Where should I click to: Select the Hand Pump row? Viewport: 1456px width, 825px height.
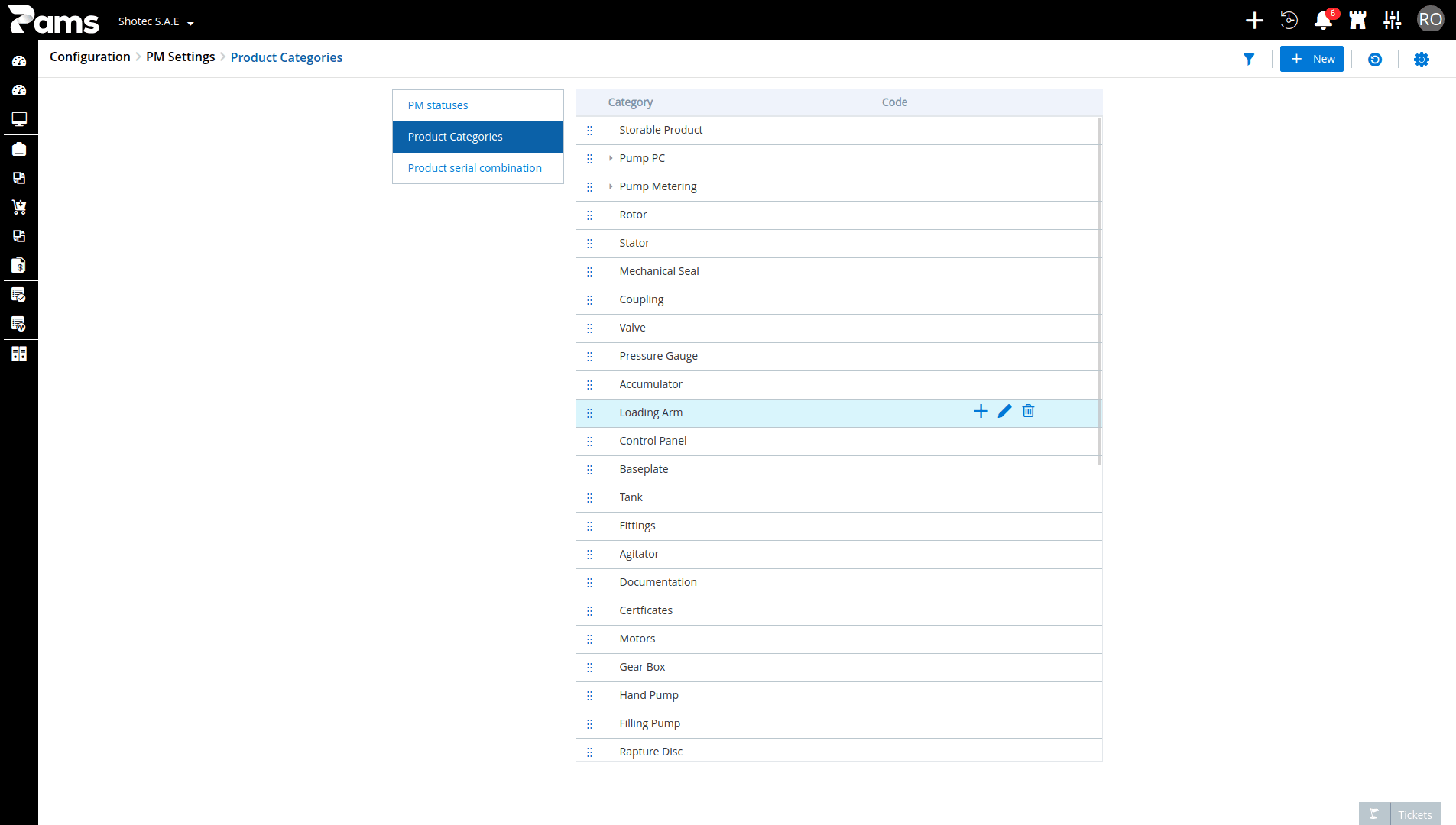click(x=838, y=696)
